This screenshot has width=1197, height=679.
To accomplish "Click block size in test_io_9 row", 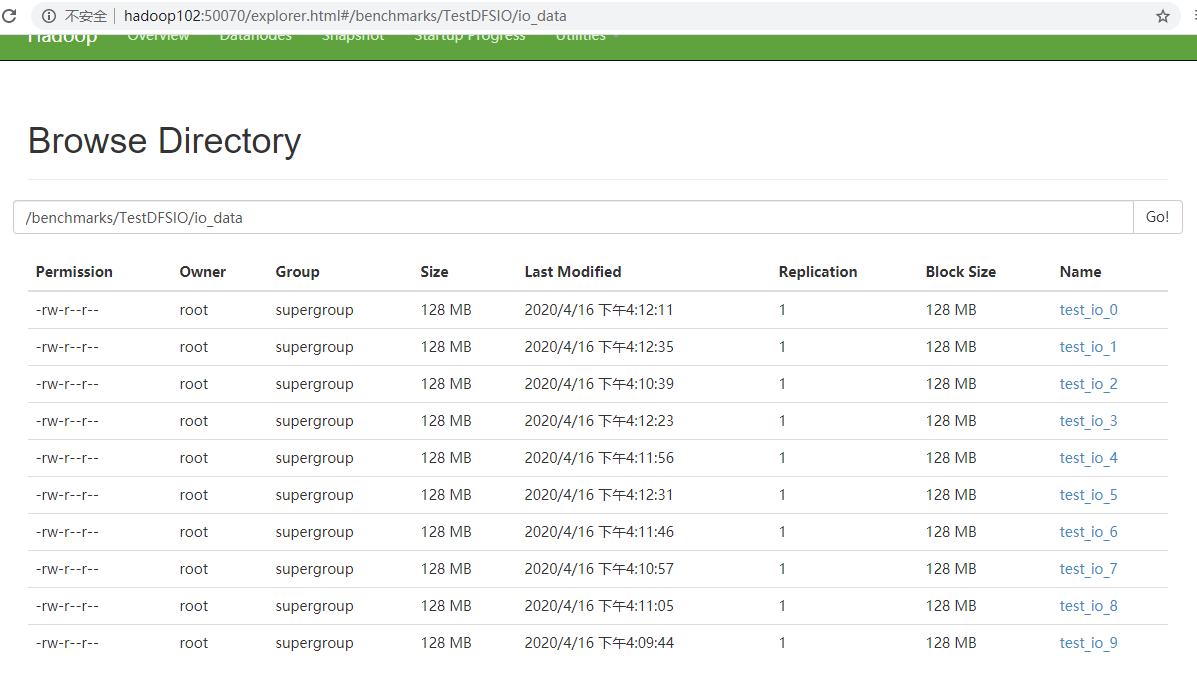I will [x=951, y=643].
